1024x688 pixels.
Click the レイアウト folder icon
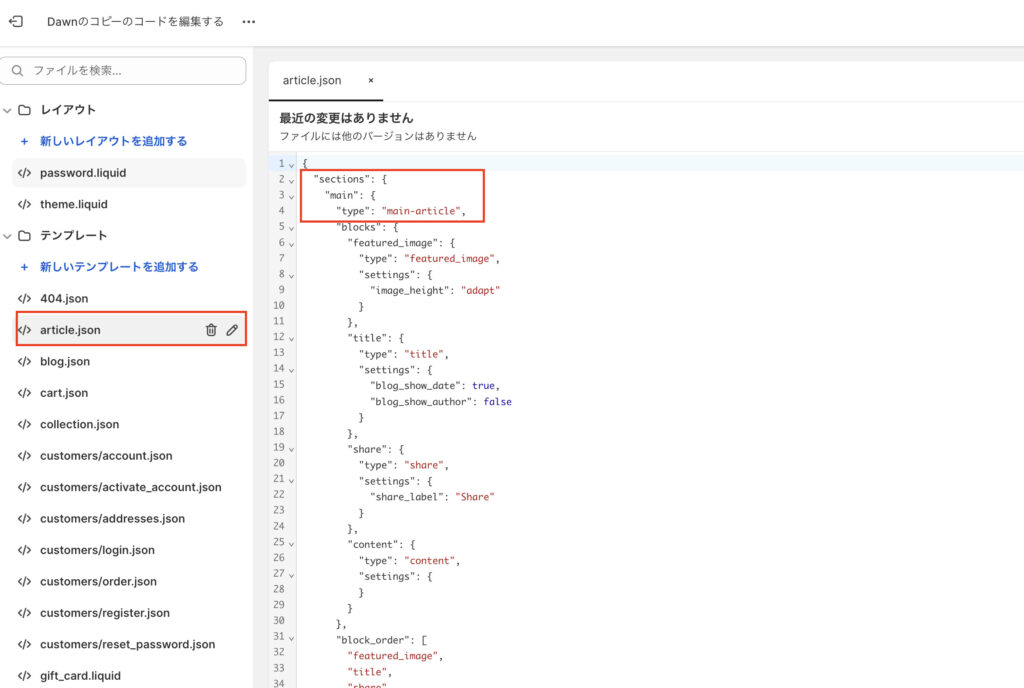pyautogui.click(x=24, y=110)
